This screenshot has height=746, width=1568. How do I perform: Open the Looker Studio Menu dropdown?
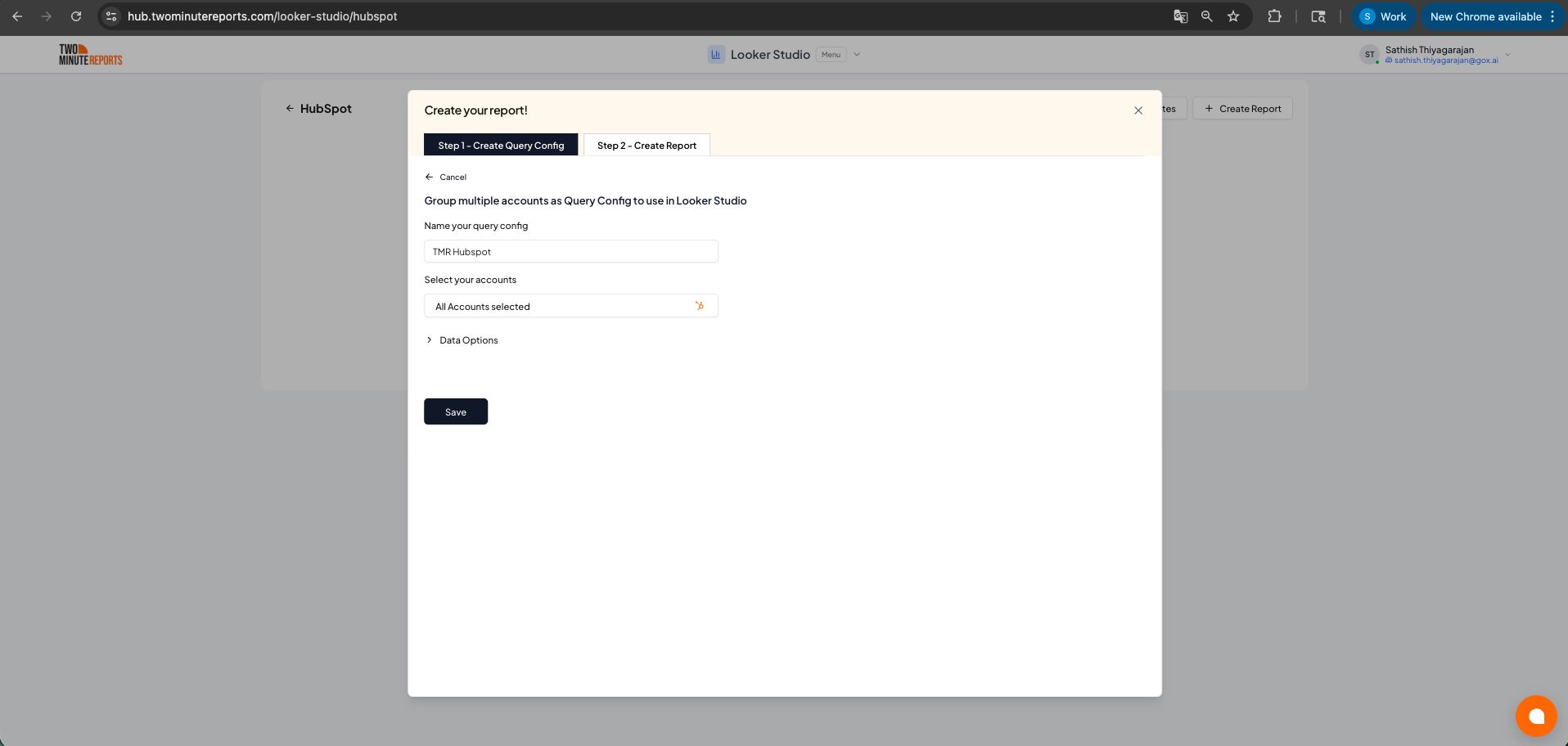coord(831,54)
